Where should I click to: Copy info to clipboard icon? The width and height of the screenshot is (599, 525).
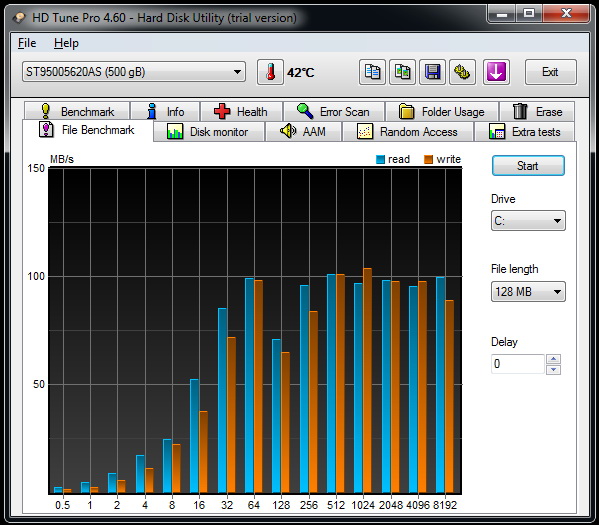[x=372, y=72]
